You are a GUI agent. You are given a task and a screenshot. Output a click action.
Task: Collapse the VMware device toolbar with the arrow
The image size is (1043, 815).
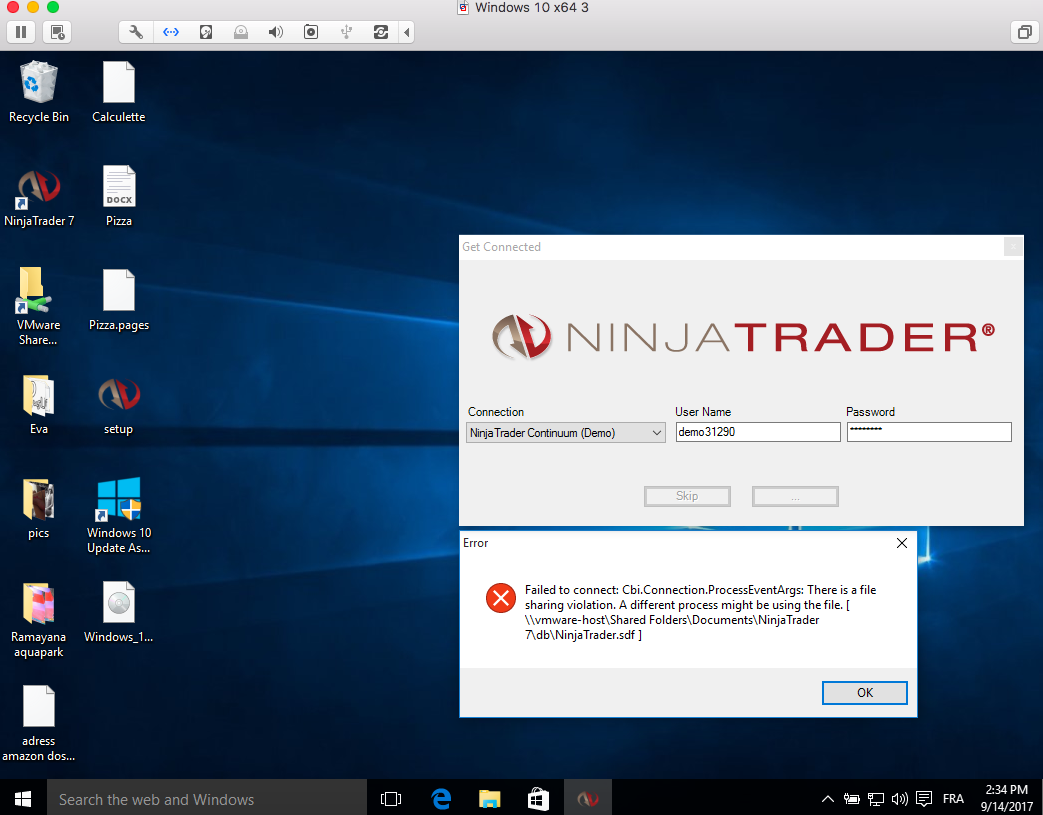[x=406, y=32]
